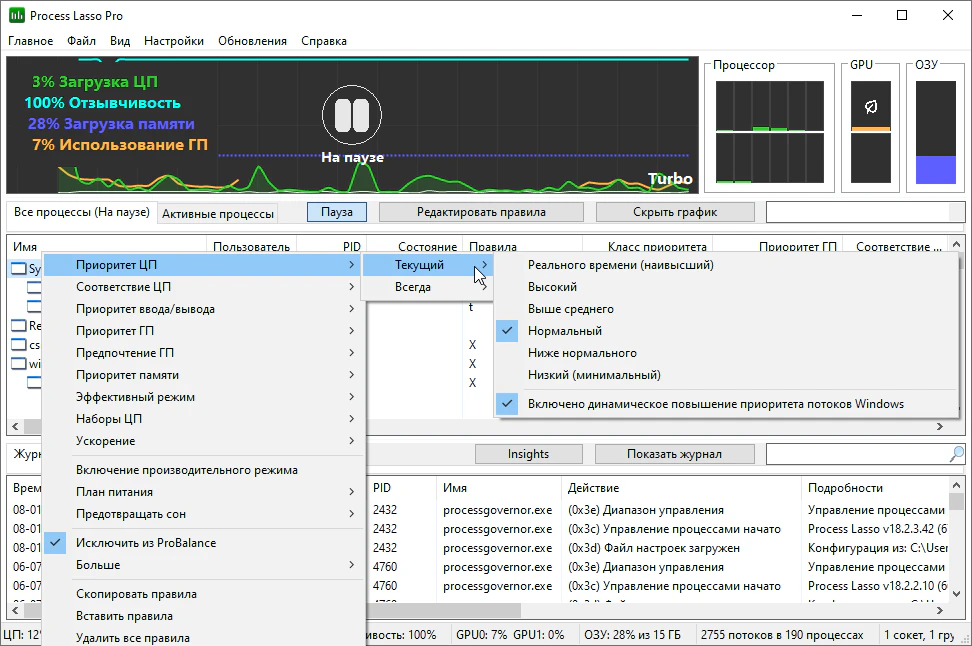Expand Предотвращать сон submenu
Screen dimensions: 972x646
pyautogui.click(x=203, y=514)
